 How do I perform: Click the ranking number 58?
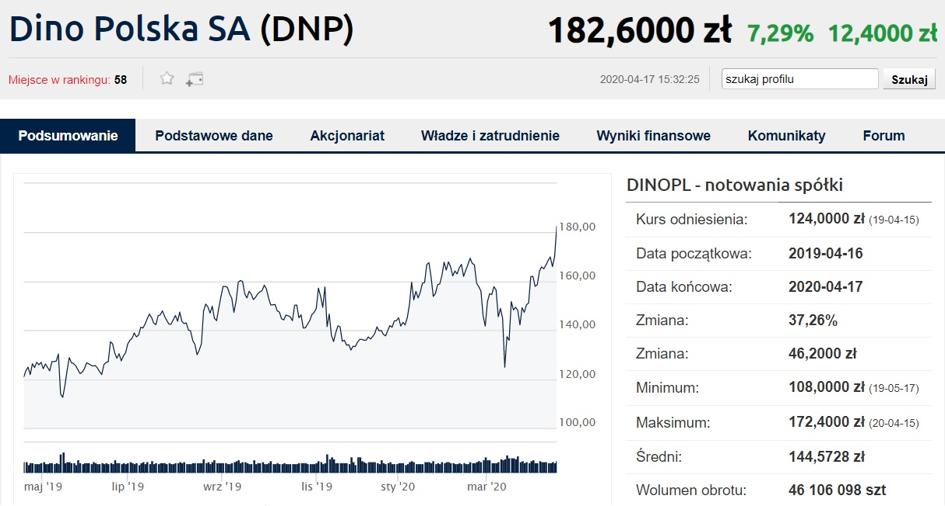click(121, 80)
